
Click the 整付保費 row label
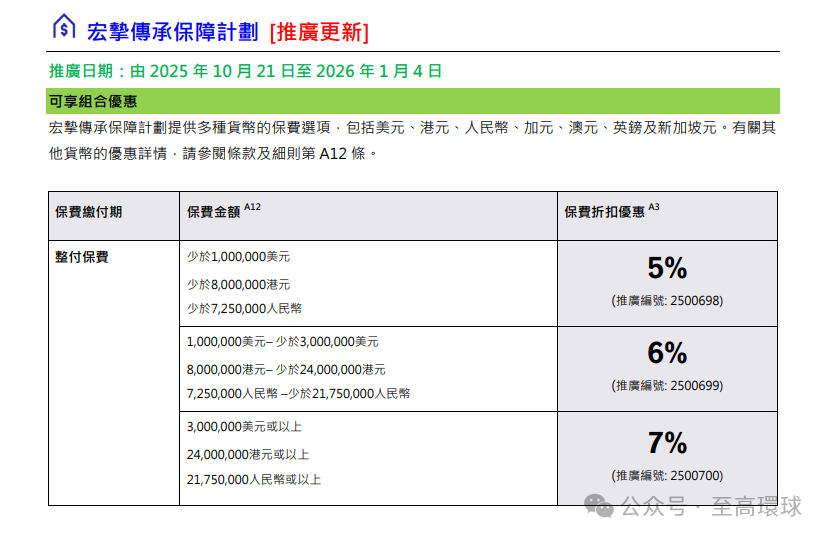pos(82,257)
